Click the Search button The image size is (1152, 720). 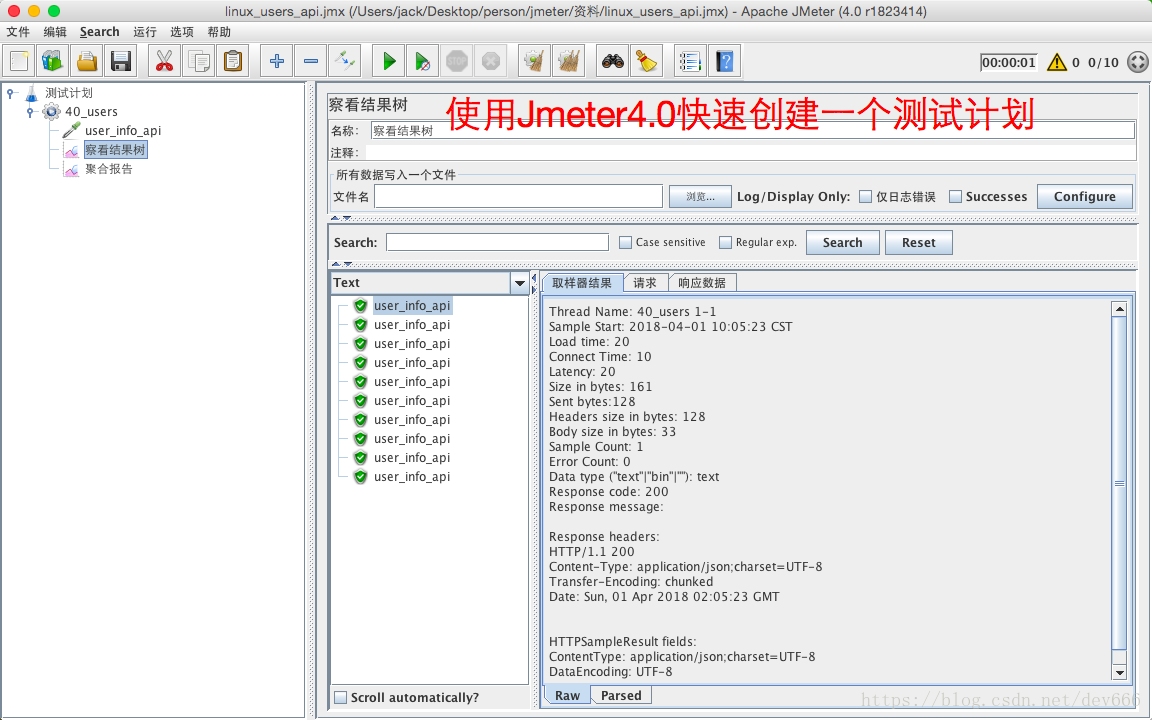click(843, 242)
